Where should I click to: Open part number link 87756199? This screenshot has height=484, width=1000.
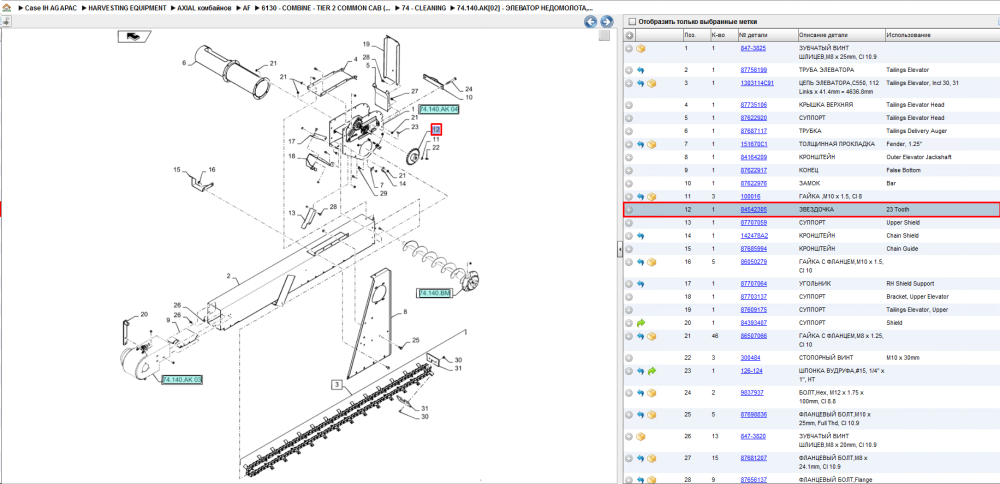(753, 70)
